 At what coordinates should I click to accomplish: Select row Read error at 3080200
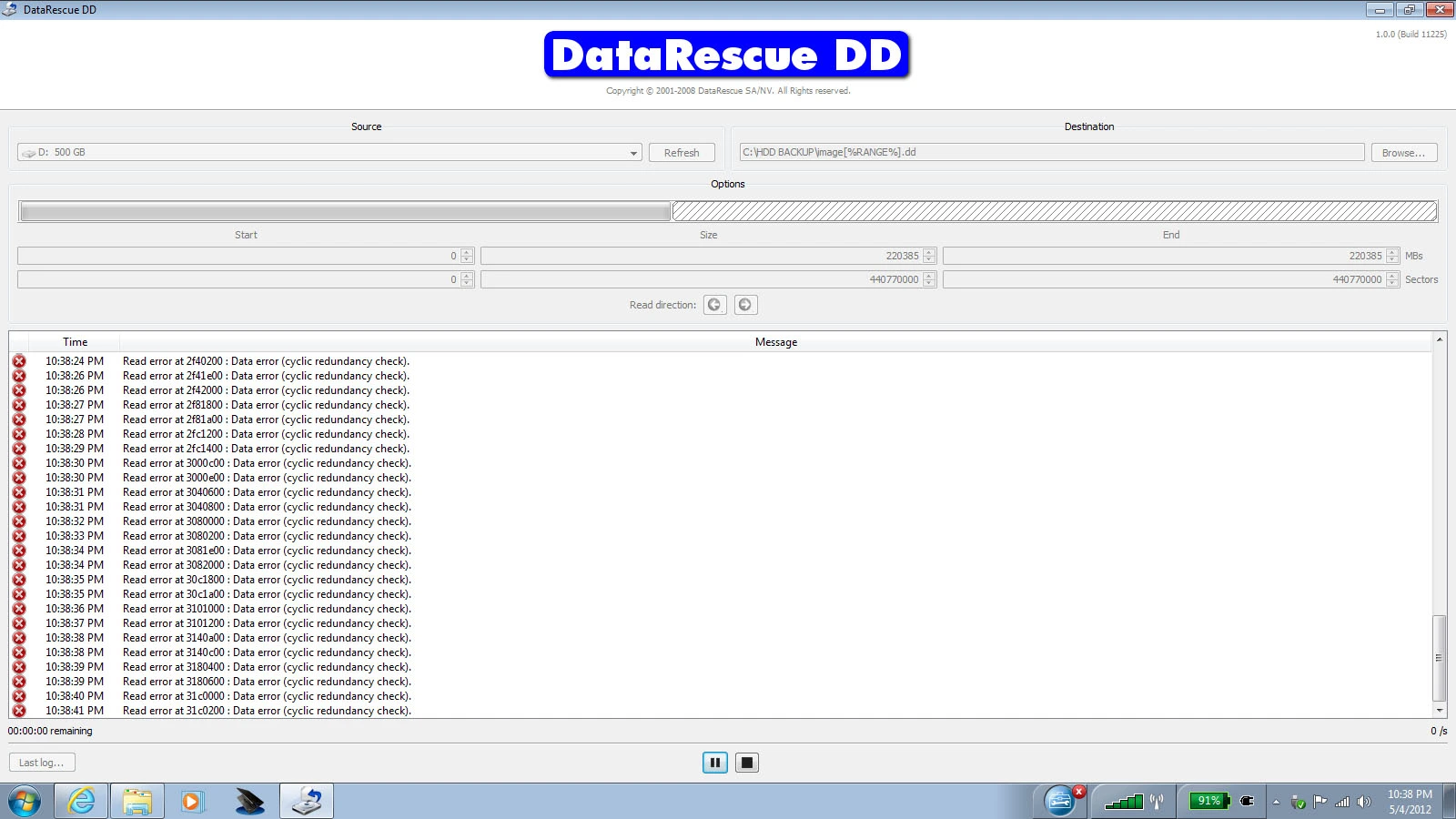tap(721, 536)
